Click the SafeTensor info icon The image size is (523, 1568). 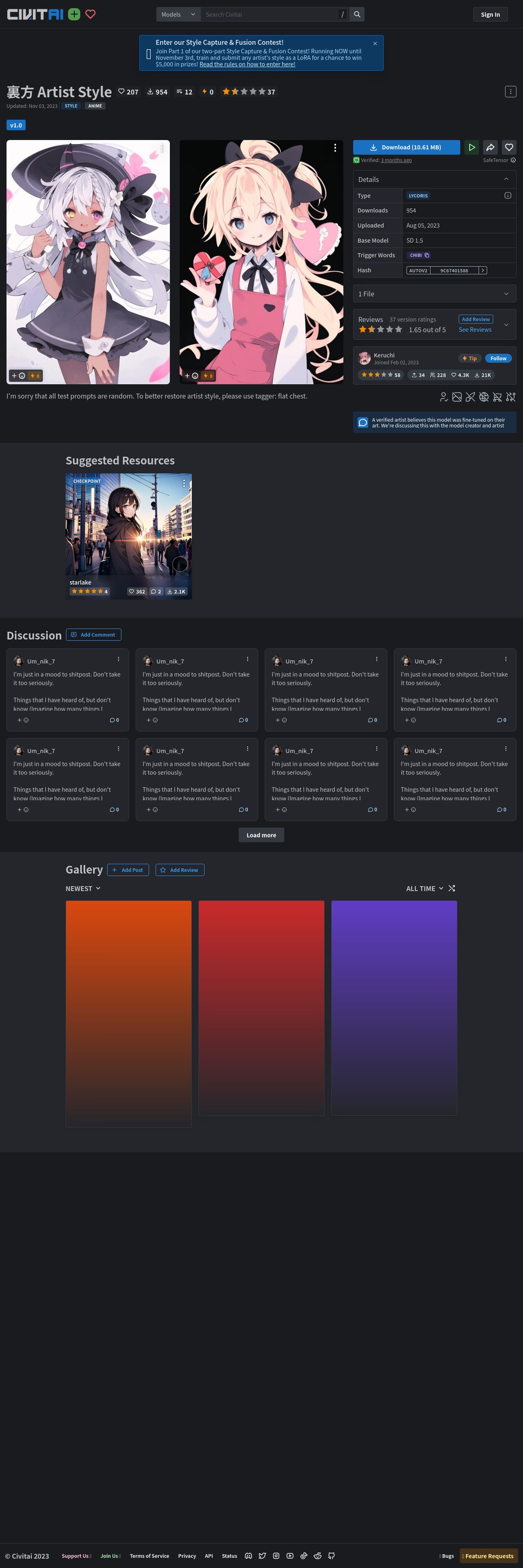coord(513,160)
